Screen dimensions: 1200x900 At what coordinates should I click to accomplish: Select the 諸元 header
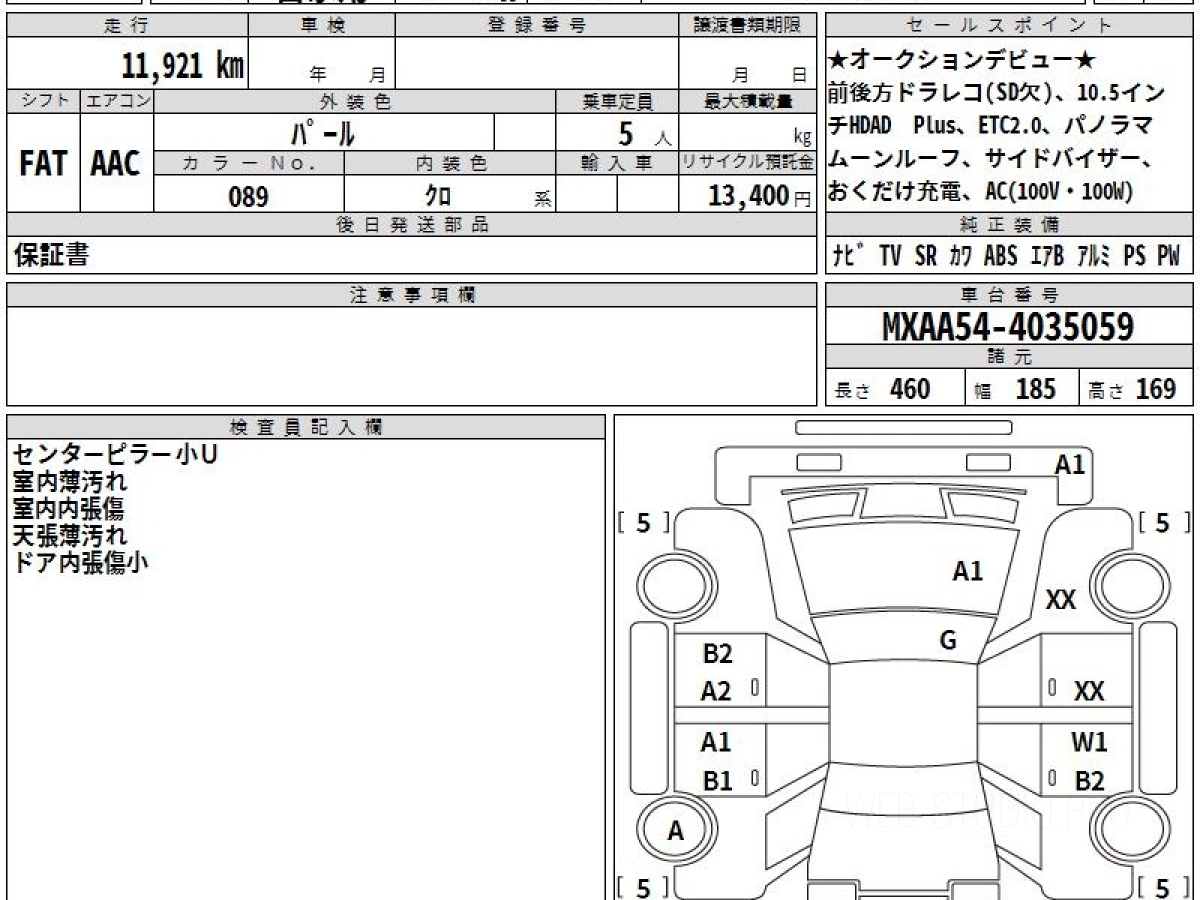[x=1009, y=357]
